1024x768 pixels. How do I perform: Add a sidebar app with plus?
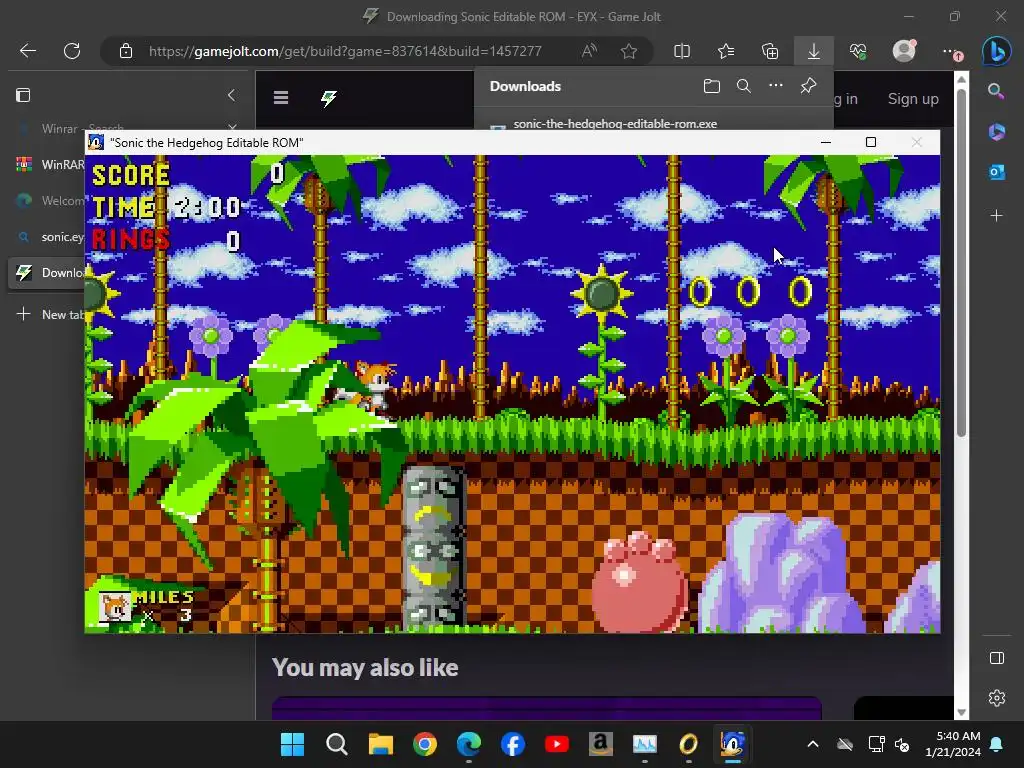(x=997, y=216)
